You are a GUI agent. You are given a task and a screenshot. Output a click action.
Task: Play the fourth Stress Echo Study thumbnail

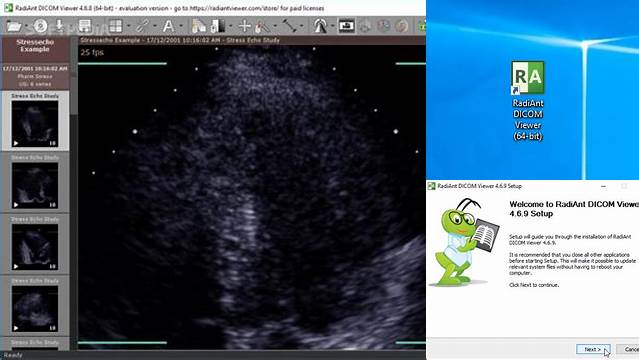[16, 328]
